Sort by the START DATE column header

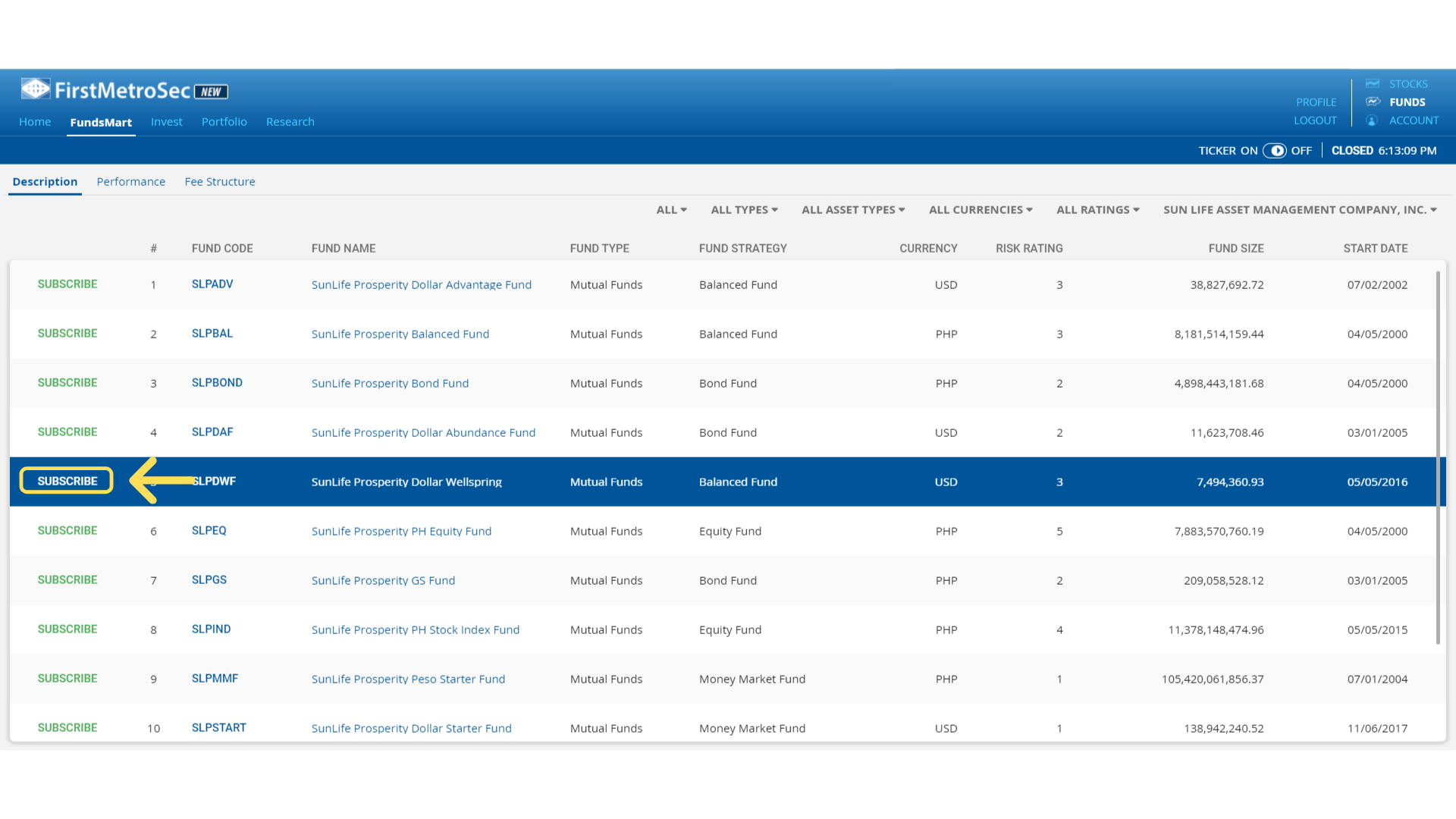pos(1376,249)
